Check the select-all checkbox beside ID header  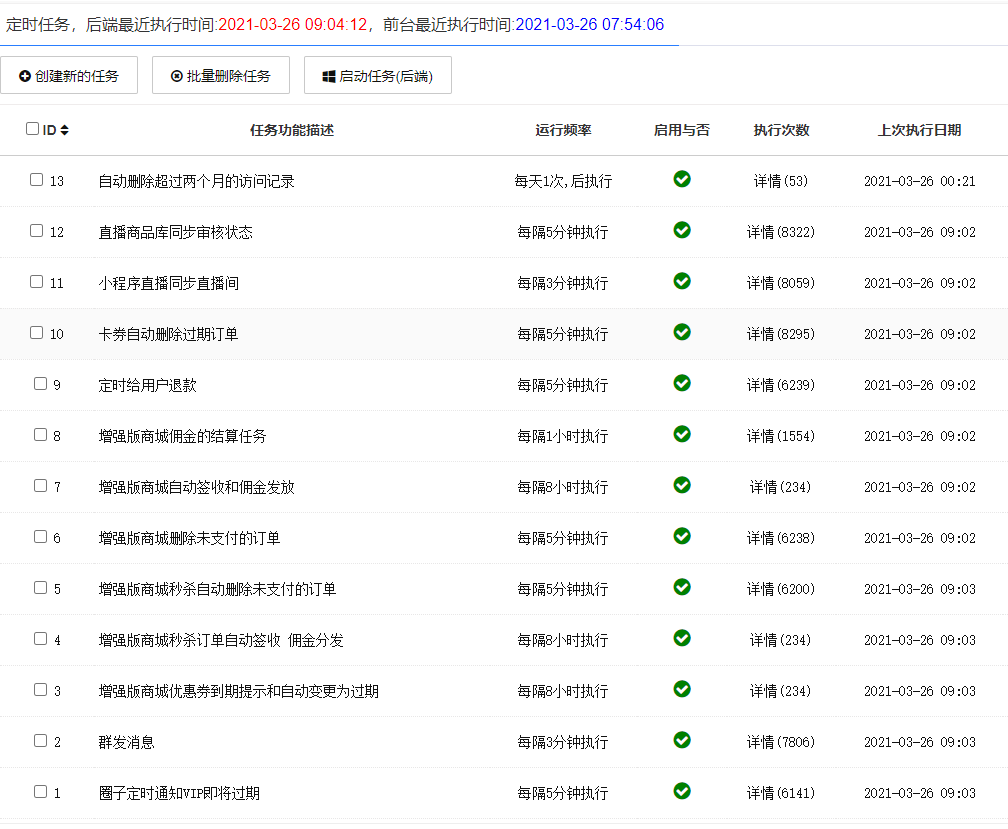coord(32,129)
